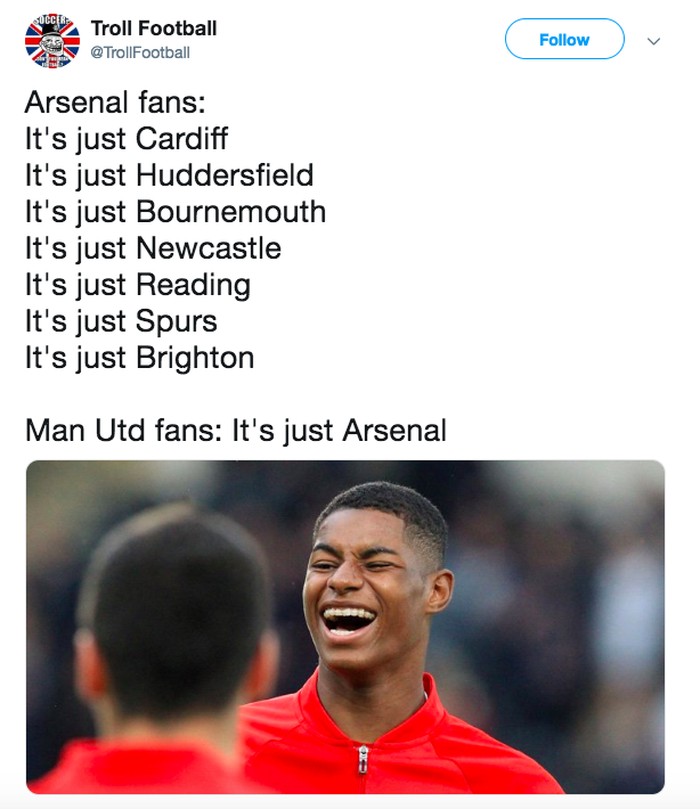Viewport: 700px width, 809px height.
Task: Select the "It's just Brighton" line
Action: point(139,358)
